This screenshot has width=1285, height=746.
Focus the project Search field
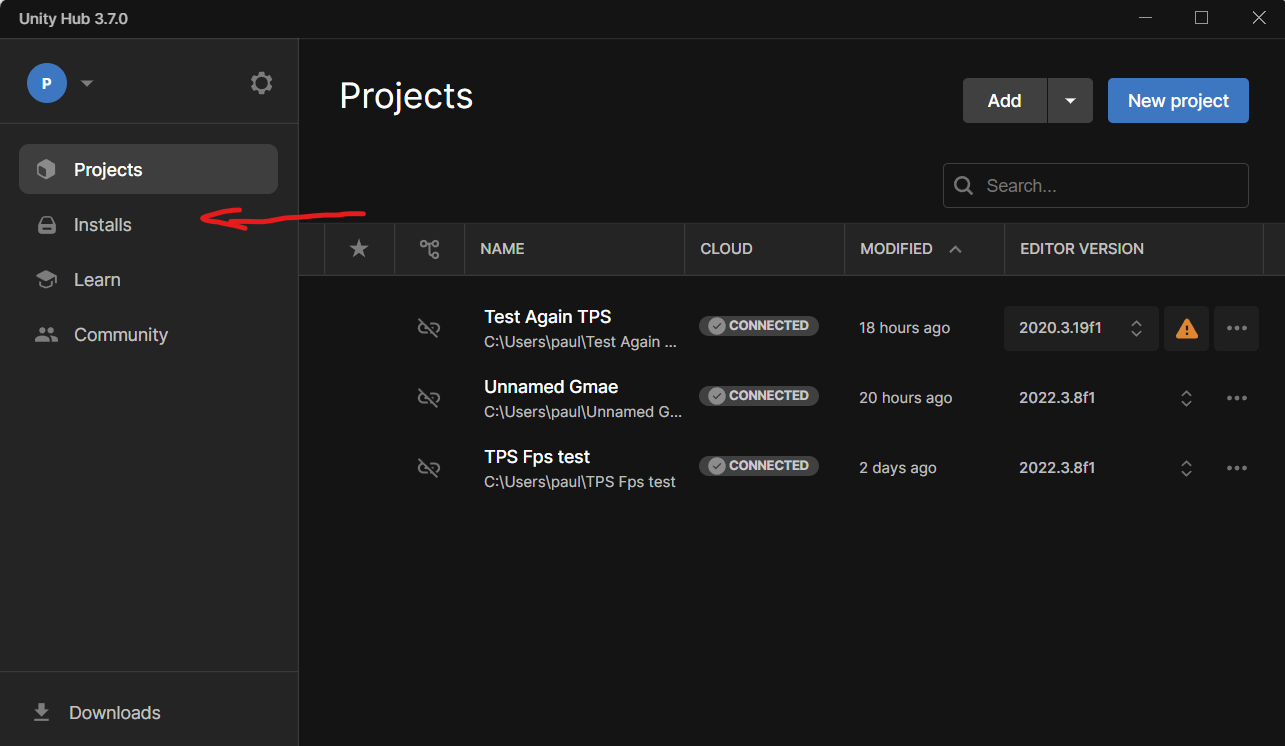[x=1096, y=185]
